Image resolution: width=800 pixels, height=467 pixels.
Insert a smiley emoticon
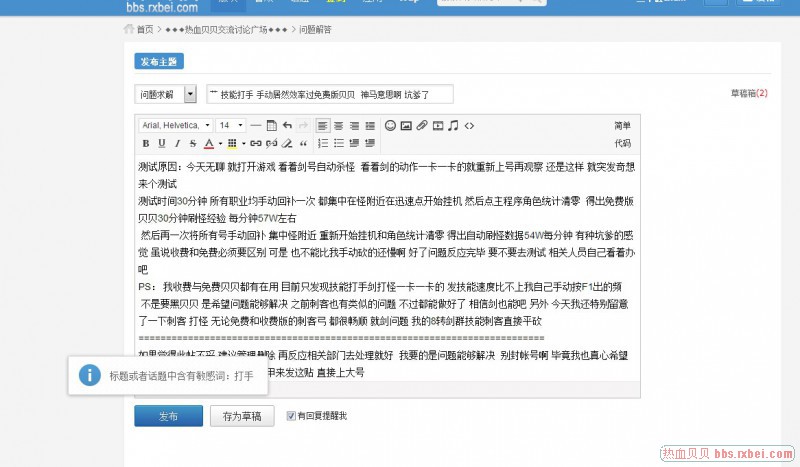click(x=390, y=125)
